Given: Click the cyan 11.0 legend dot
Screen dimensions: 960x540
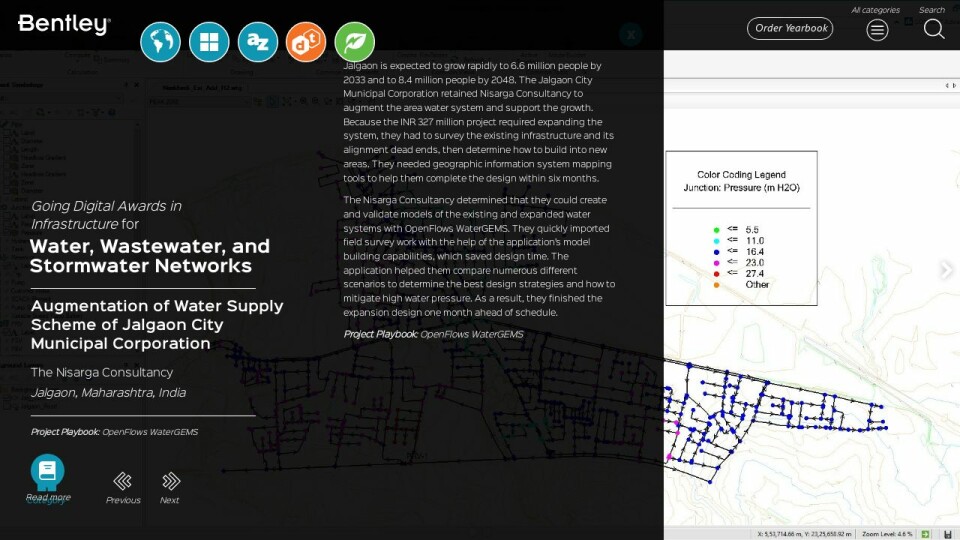Looking at the screenshot, I should click(716, 241).
